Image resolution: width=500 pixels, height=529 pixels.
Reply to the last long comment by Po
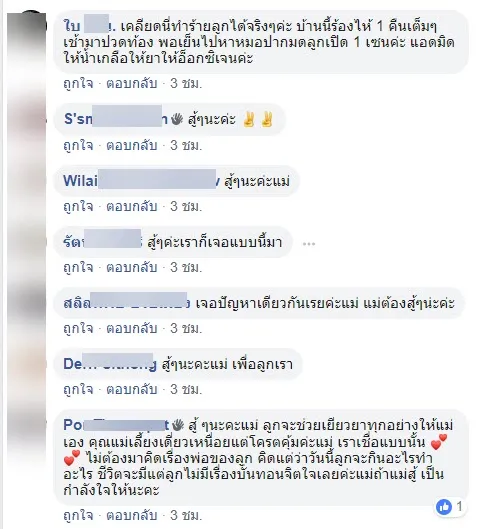132,515
